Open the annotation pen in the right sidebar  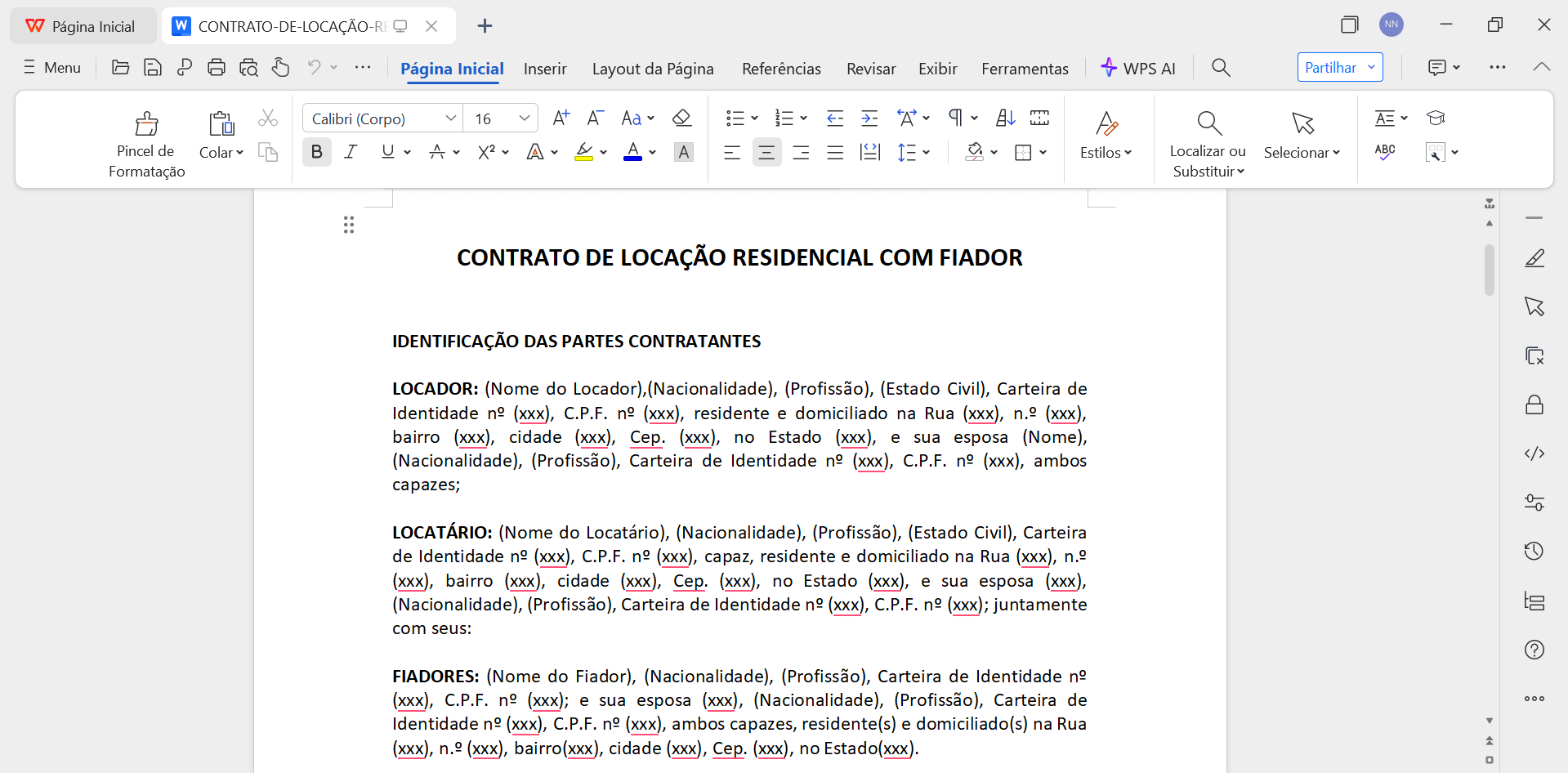pyautogui.click(x=1534, y=258)
